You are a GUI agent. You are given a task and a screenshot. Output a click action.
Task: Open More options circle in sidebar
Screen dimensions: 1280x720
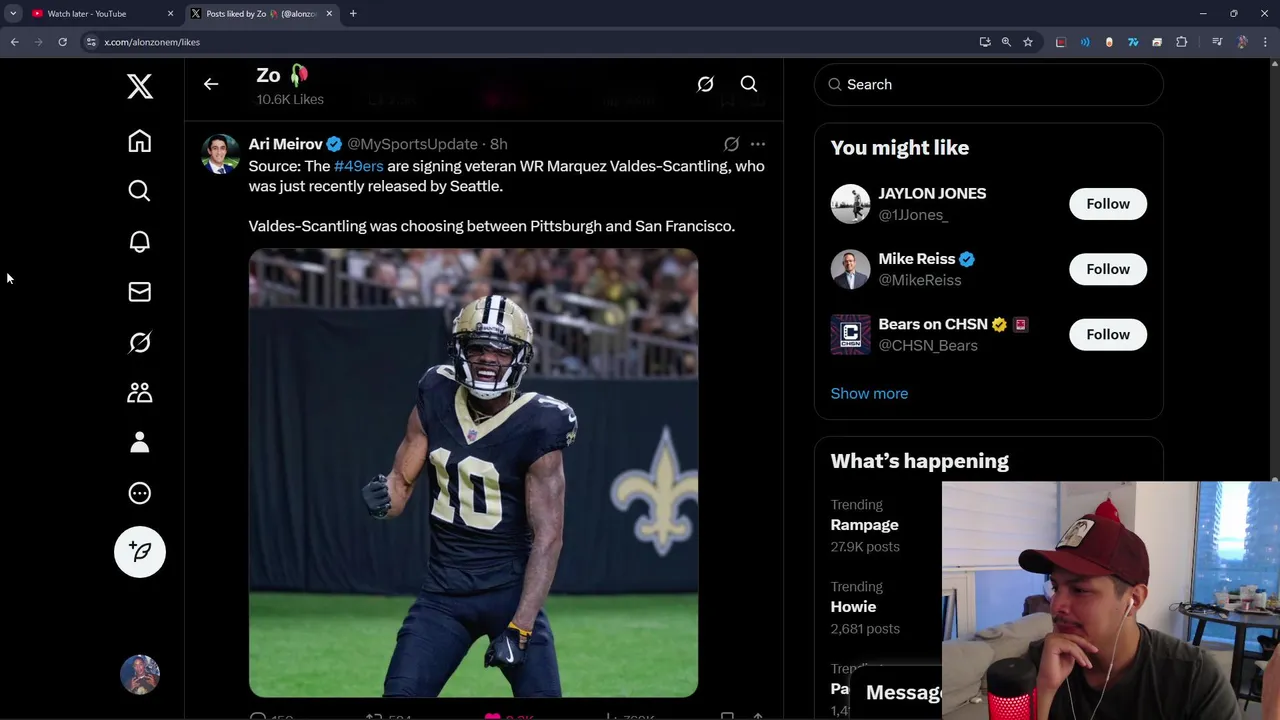[140, 493]
